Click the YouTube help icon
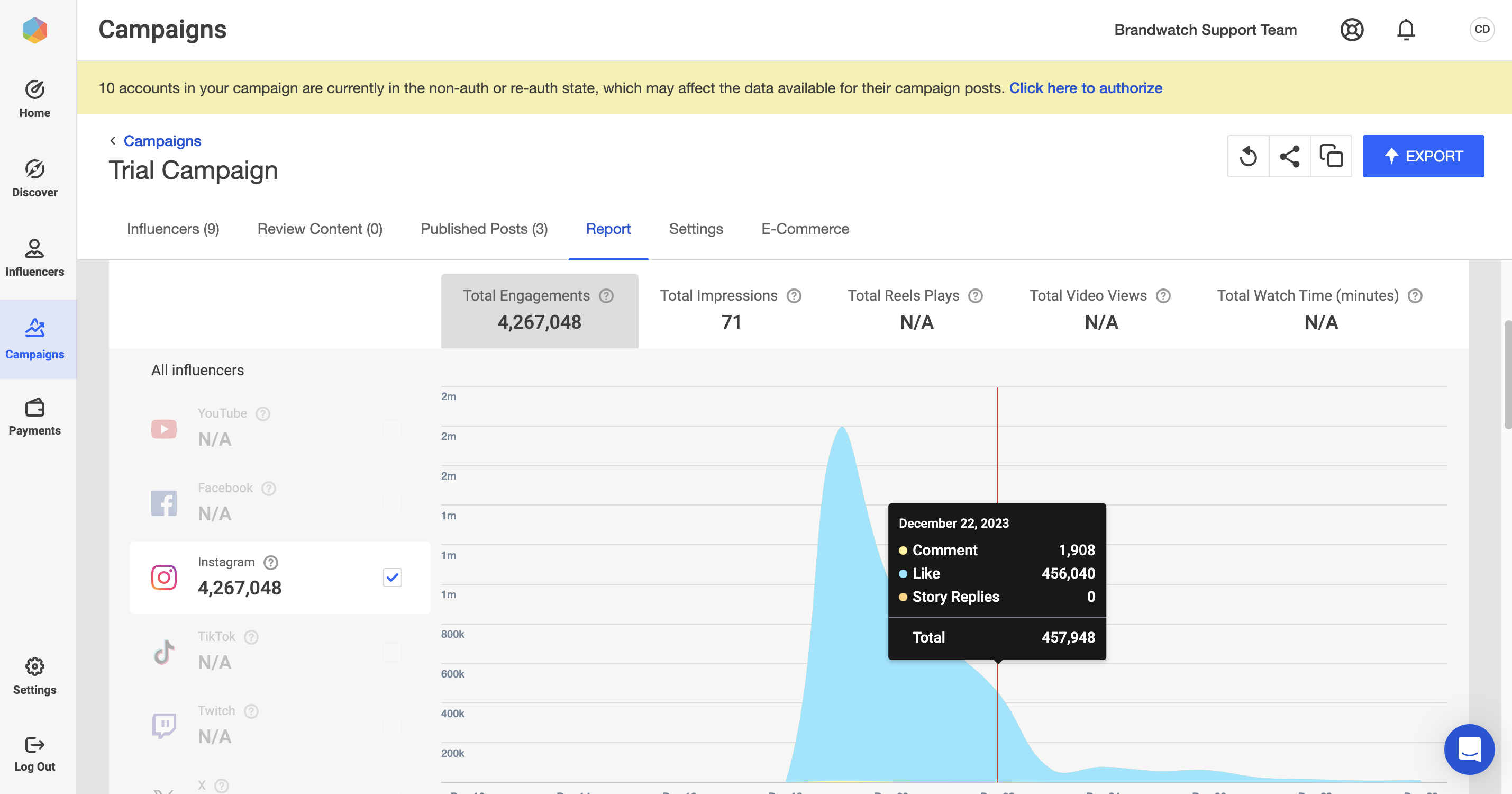 [263, 414]
